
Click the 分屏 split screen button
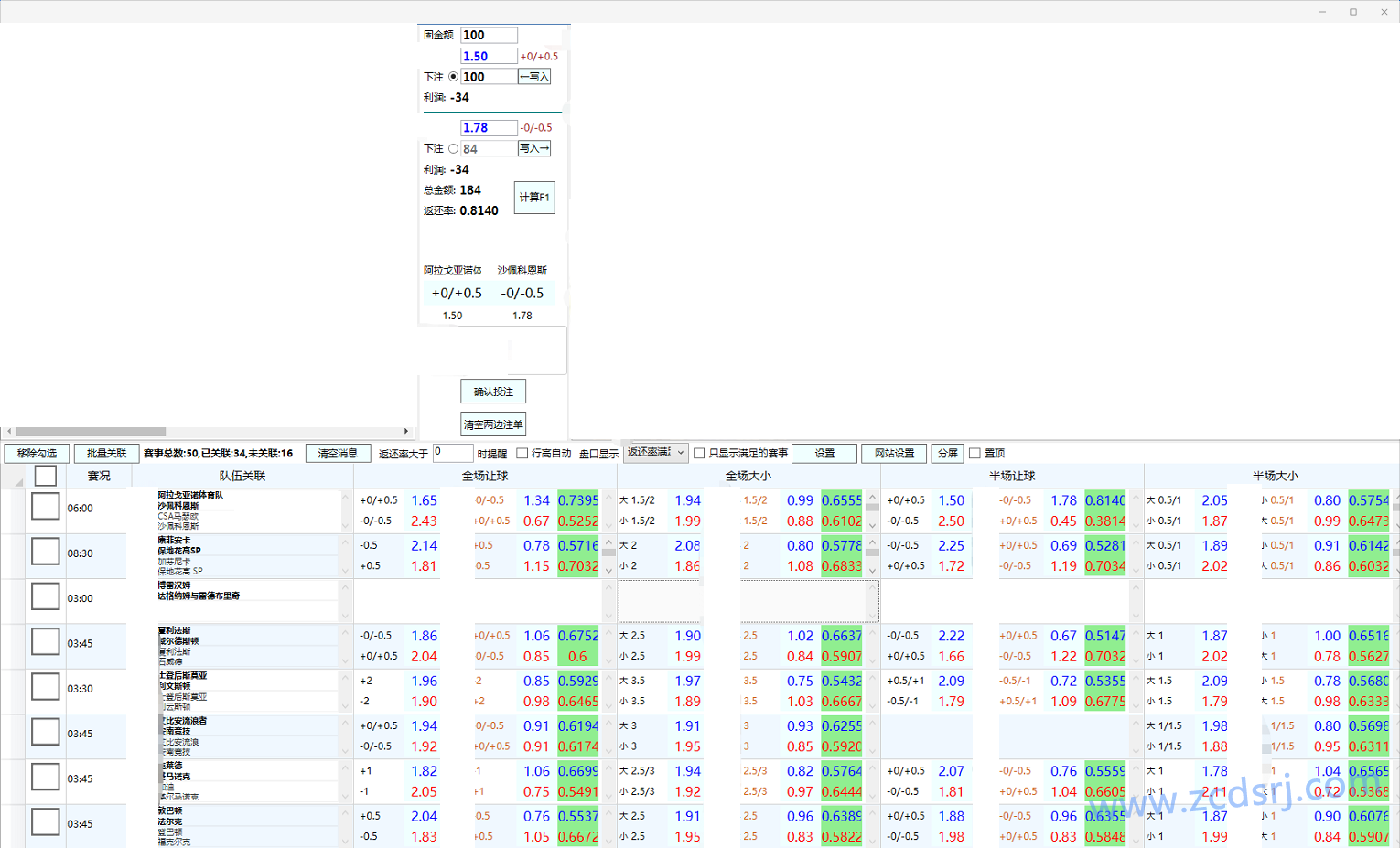coord(947,454)
